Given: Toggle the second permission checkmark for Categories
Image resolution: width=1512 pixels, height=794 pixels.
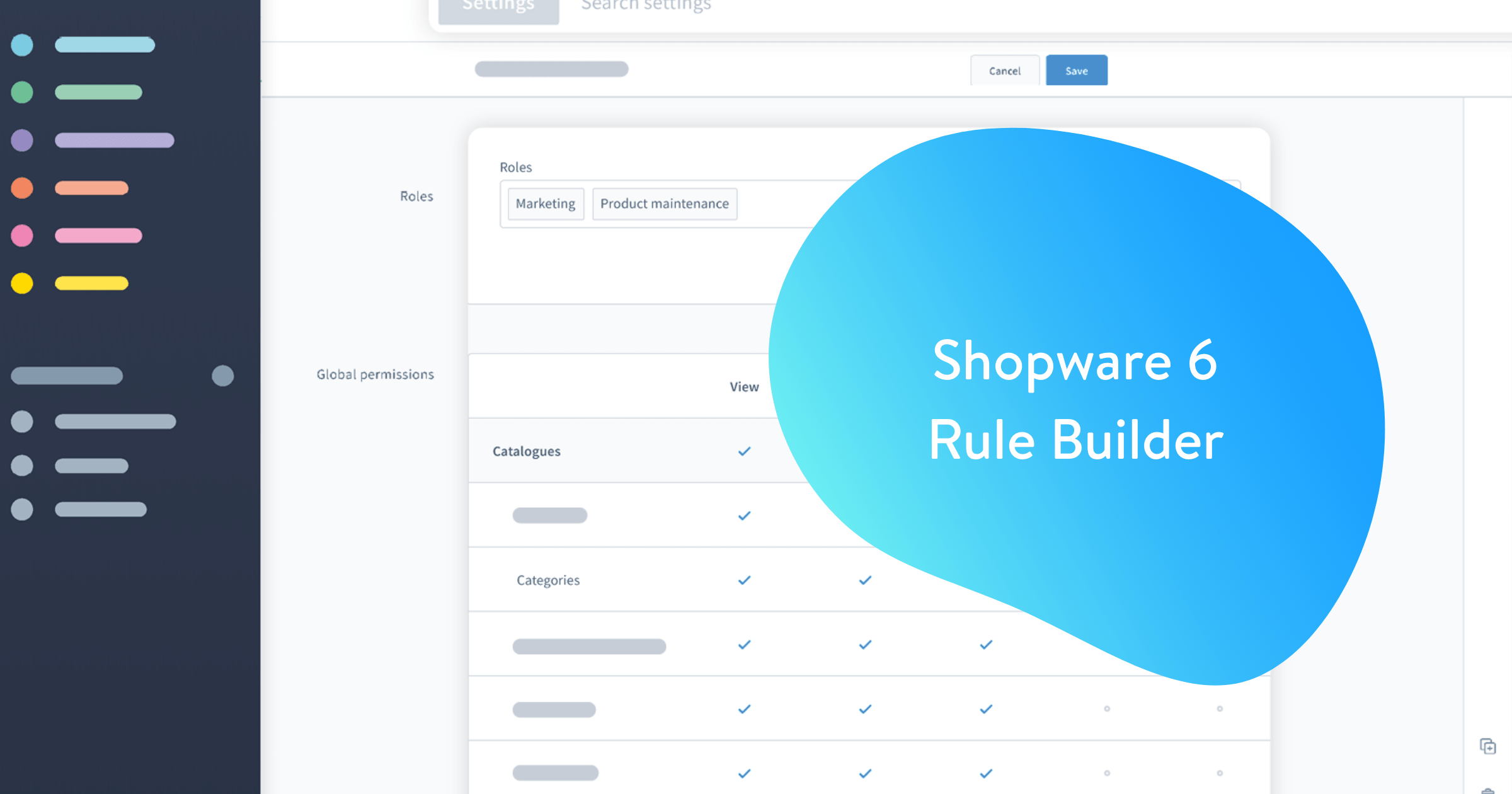Looking at the screenshot, I should tap(864, 580).
